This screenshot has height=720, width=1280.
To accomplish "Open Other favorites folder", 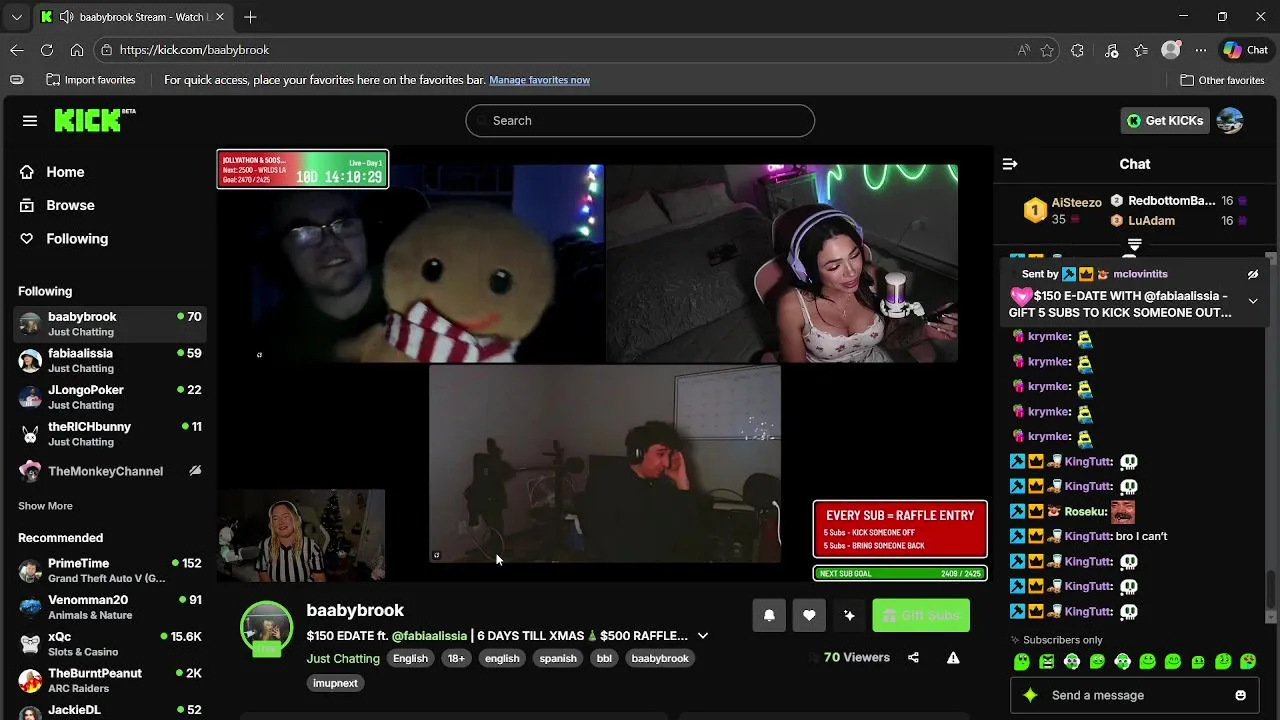I will [1222, 80].
